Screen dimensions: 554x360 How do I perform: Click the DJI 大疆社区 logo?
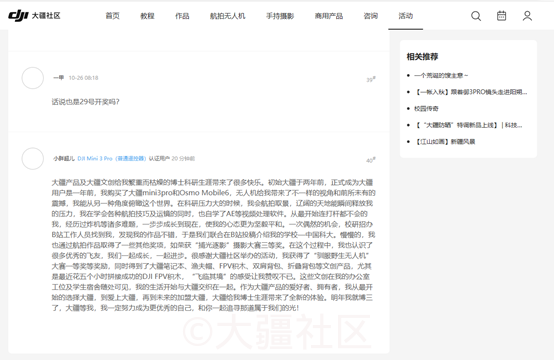click(34, 16)
